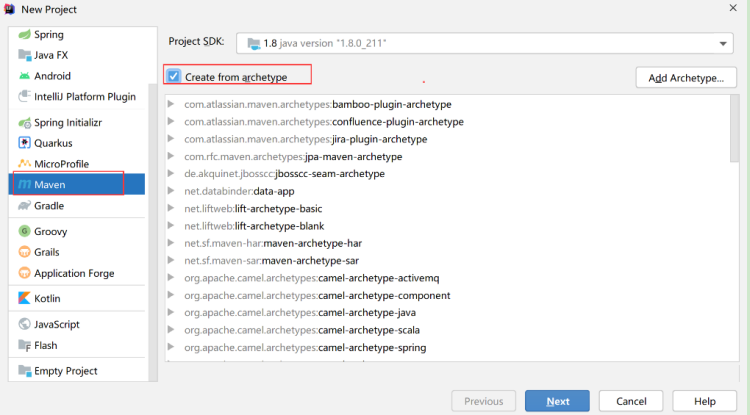Expand the lift-archetype-basic node
Screen dimensions: 750x415
pos(171,208)
